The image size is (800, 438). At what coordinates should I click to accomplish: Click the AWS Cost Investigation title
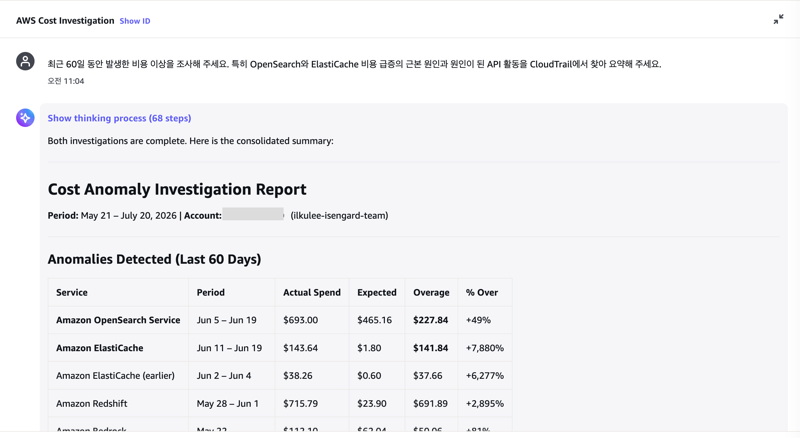65,20
